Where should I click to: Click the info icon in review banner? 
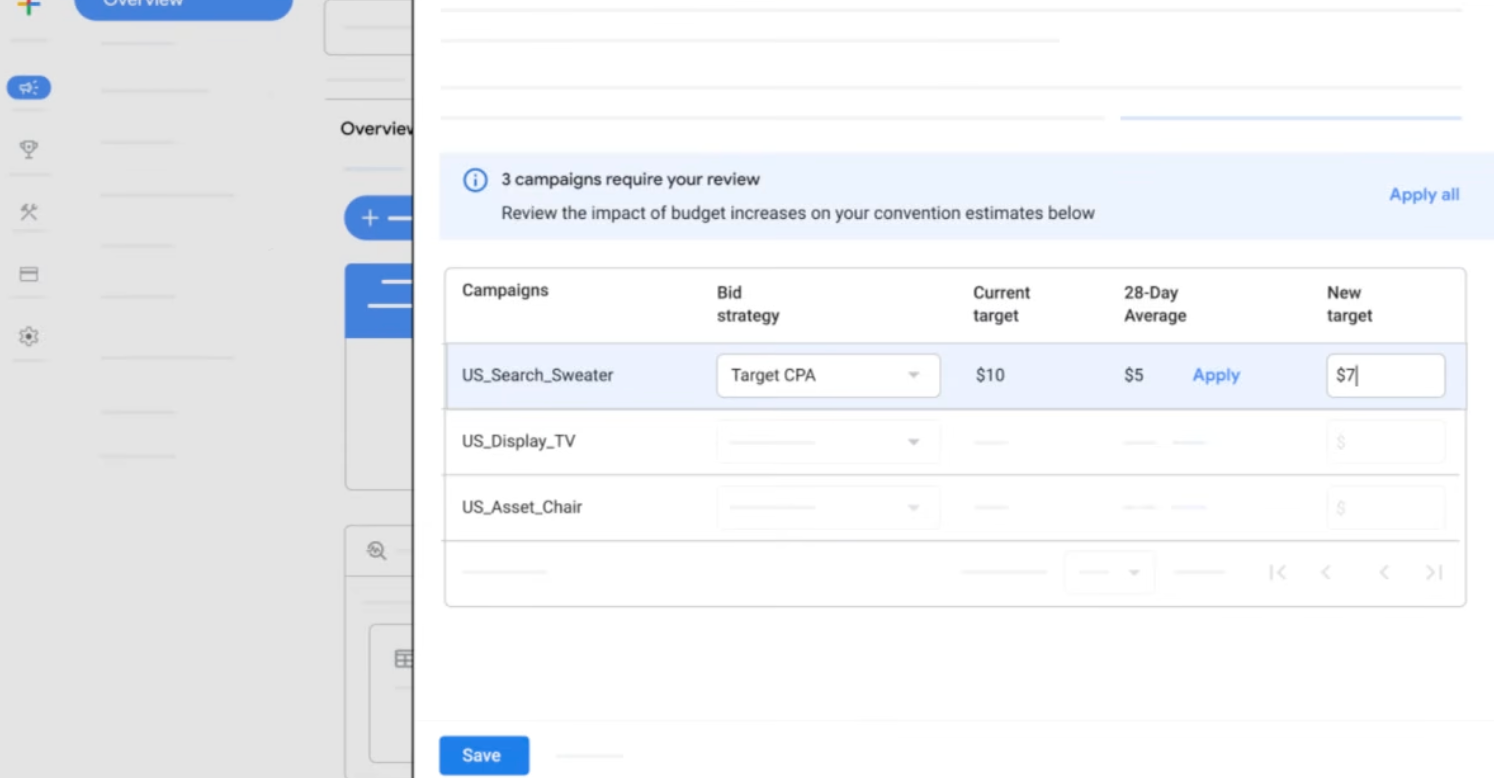click(x=475, y=180)
